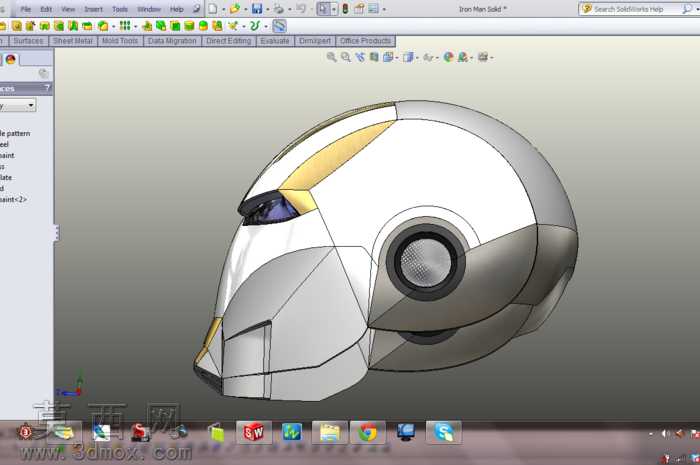Click the green pattern grid icon in features toolbar
Image resolution: width=700 pixels, height=465 pixels.
pyautogui.click(x=125, y=26)
